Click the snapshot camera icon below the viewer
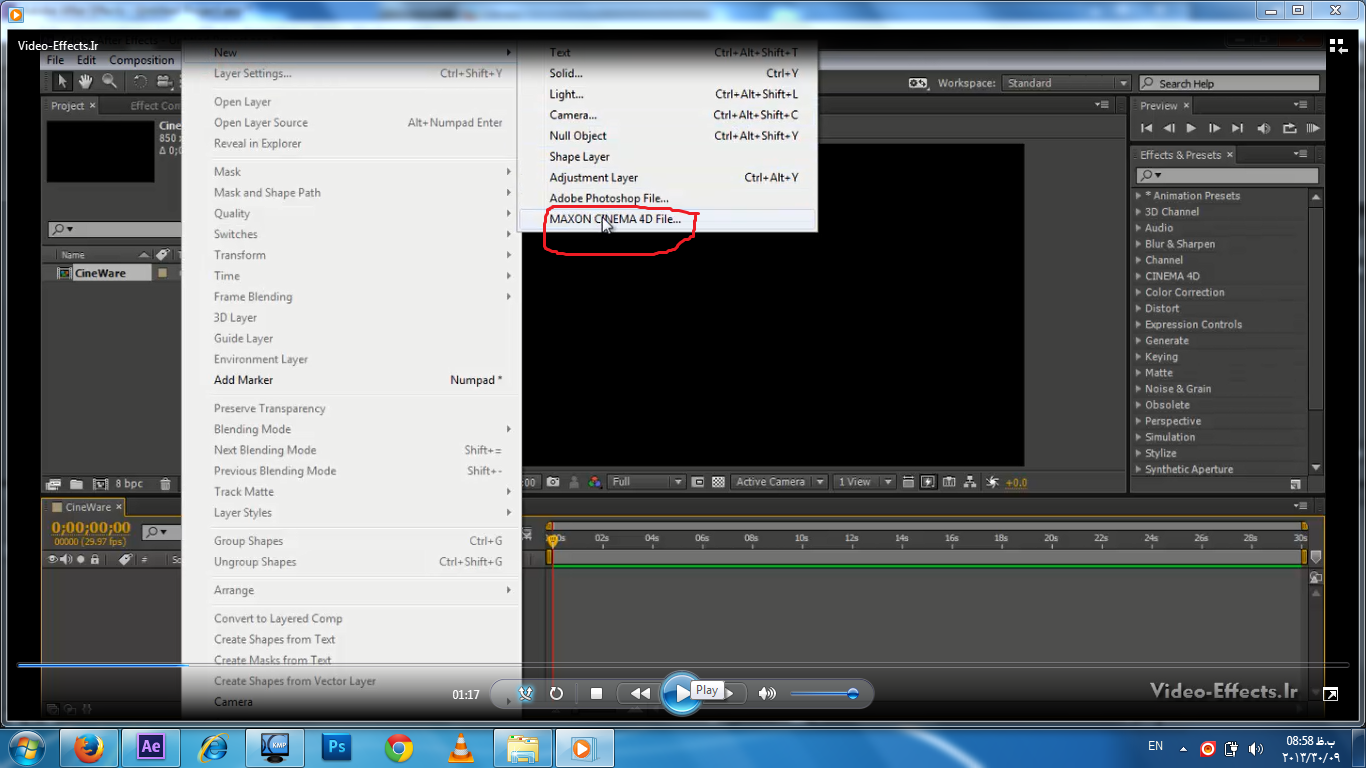The height and width of the screenshot is (768, 1366). coord(552,482)
